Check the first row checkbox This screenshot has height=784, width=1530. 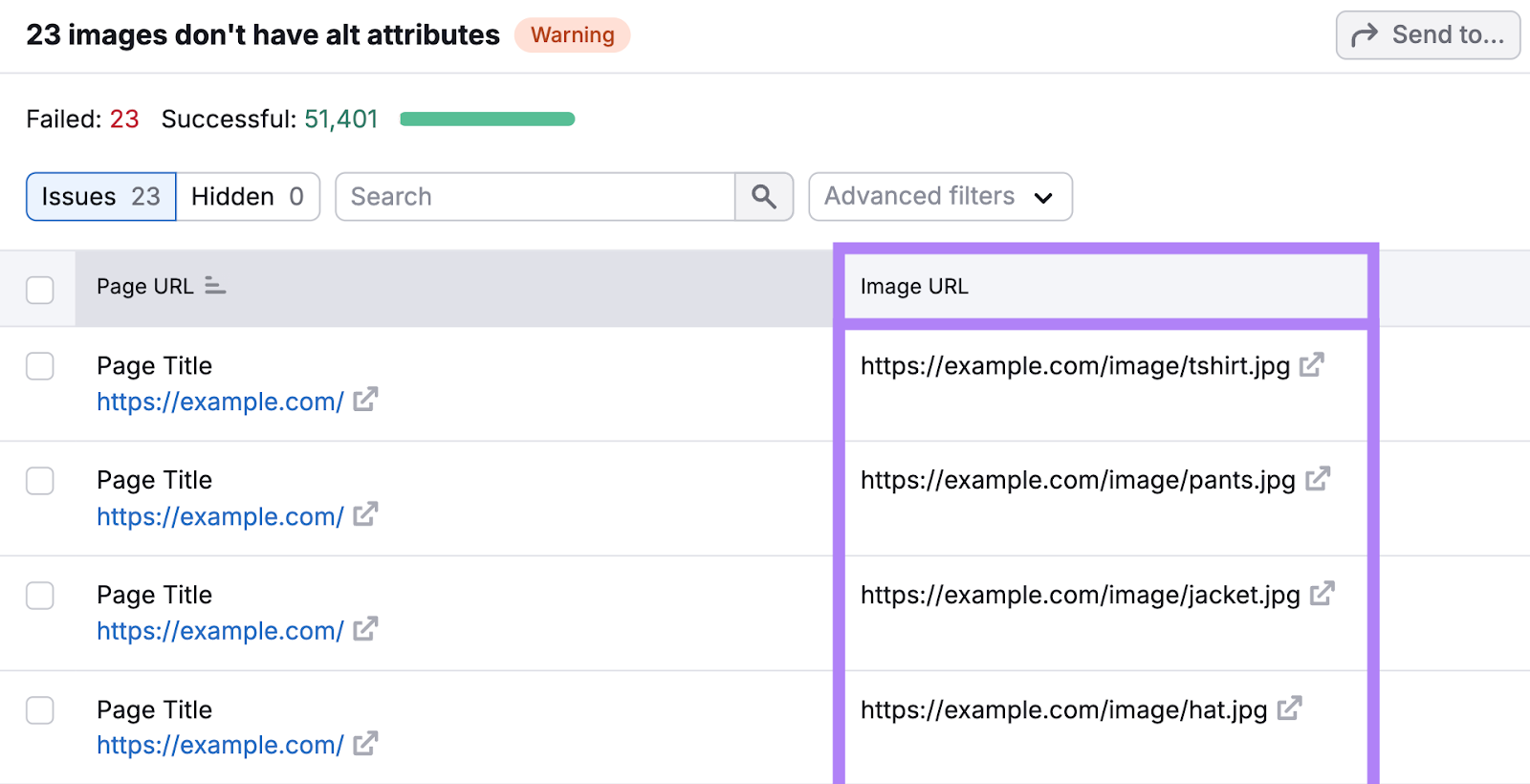[40, 366]
